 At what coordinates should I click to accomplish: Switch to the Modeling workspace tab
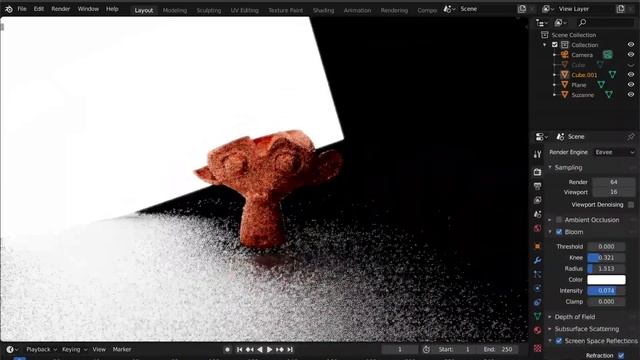[x=175, y=10]
